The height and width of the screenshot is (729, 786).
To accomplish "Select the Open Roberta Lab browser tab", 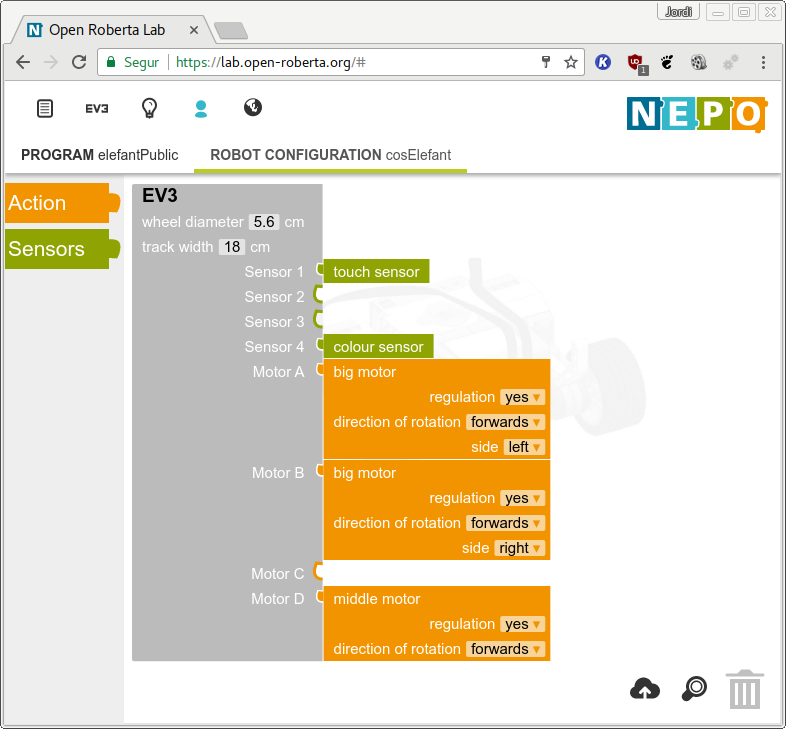I will pos(113,30).
